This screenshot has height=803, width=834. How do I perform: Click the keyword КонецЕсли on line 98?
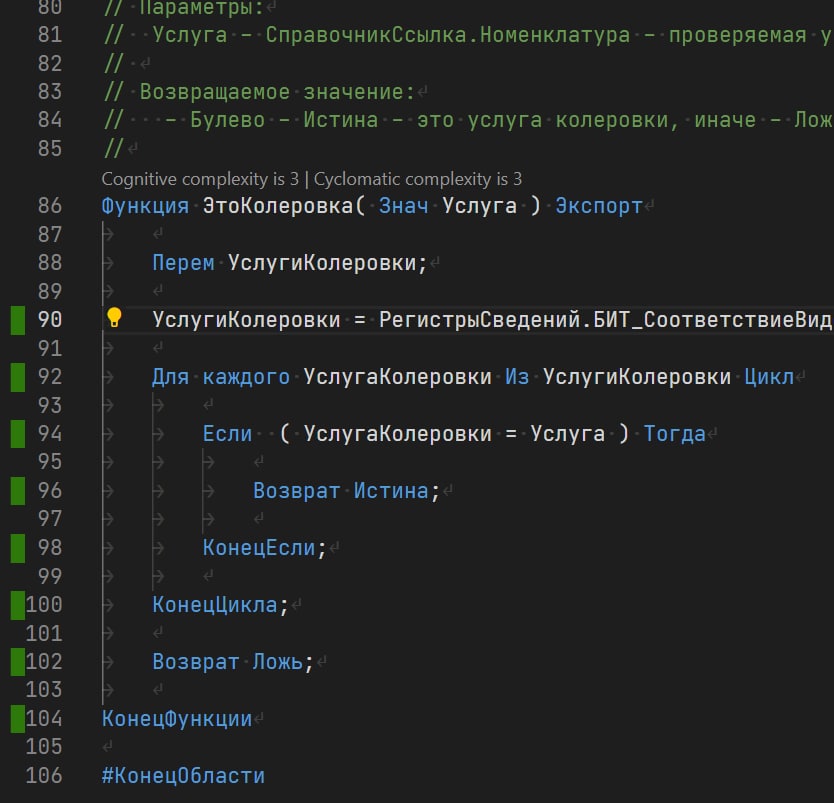click(x=259, y=548)
